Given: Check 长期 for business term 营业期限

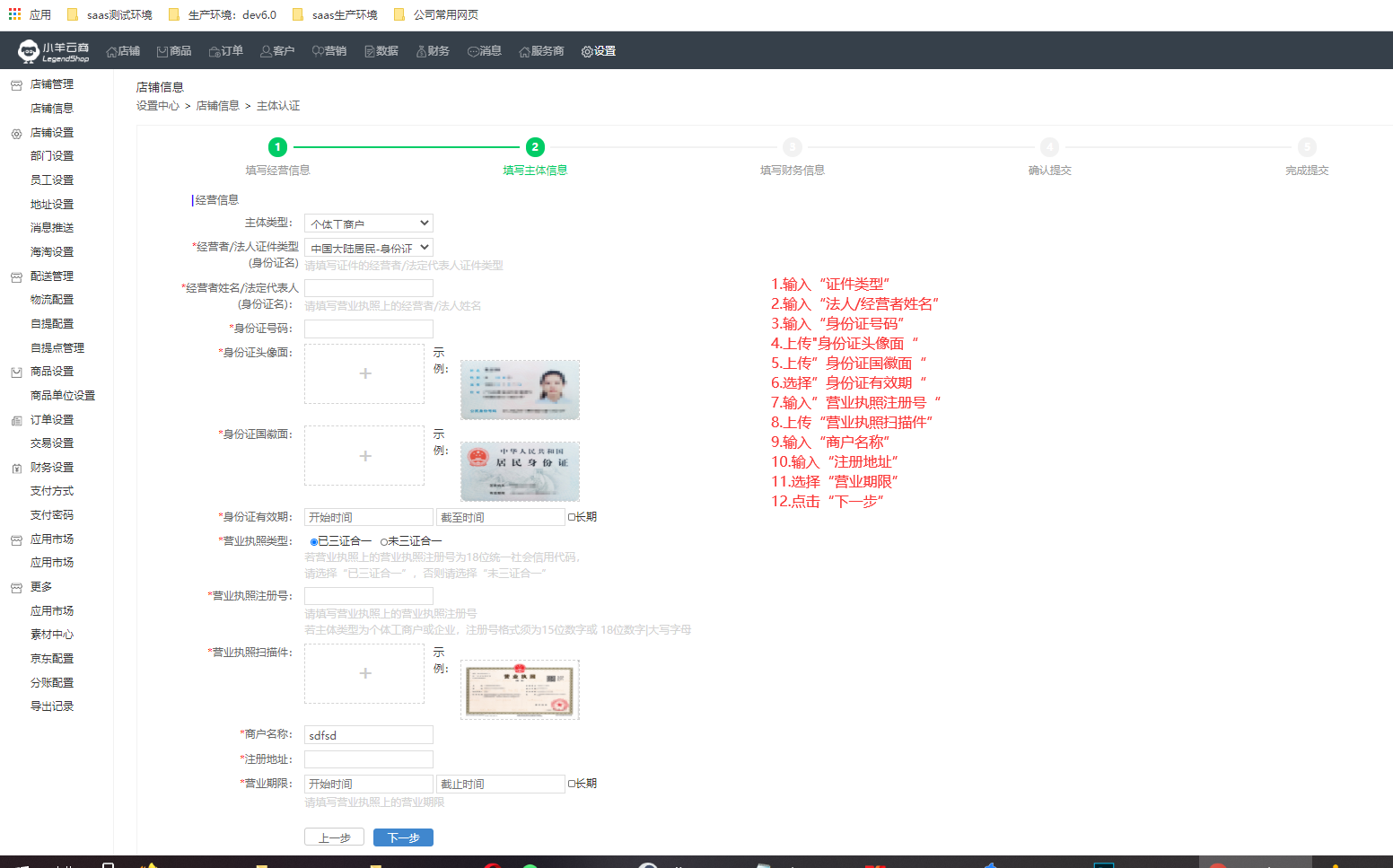Looking at the screenshot, I should 572,784.
